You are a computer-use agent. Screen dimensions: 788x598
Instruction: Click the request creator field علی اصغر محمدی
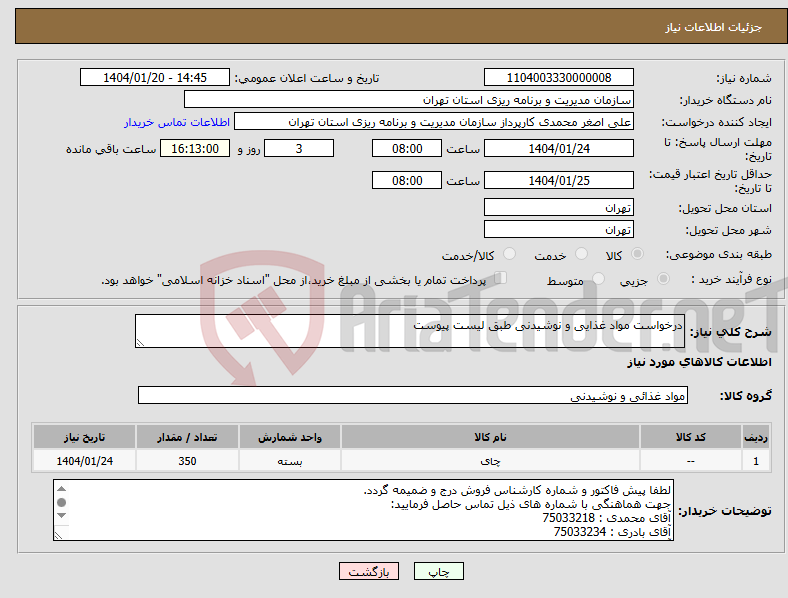click(x=434, y=122)
